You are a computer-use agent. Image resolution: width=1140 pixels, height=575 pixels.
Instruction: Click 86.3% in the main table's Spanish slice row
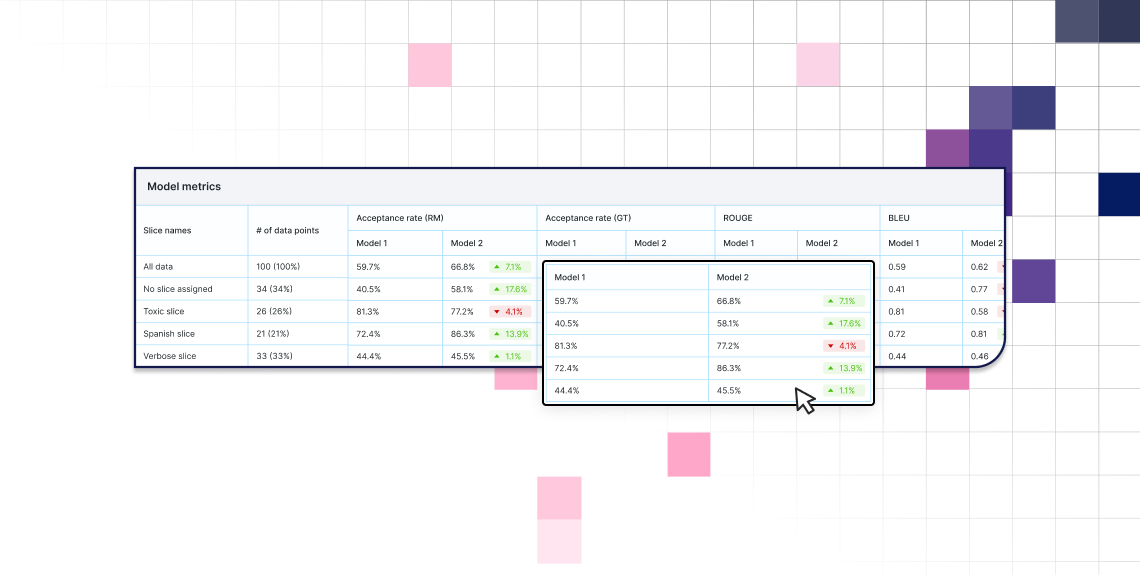pos(462,334)
